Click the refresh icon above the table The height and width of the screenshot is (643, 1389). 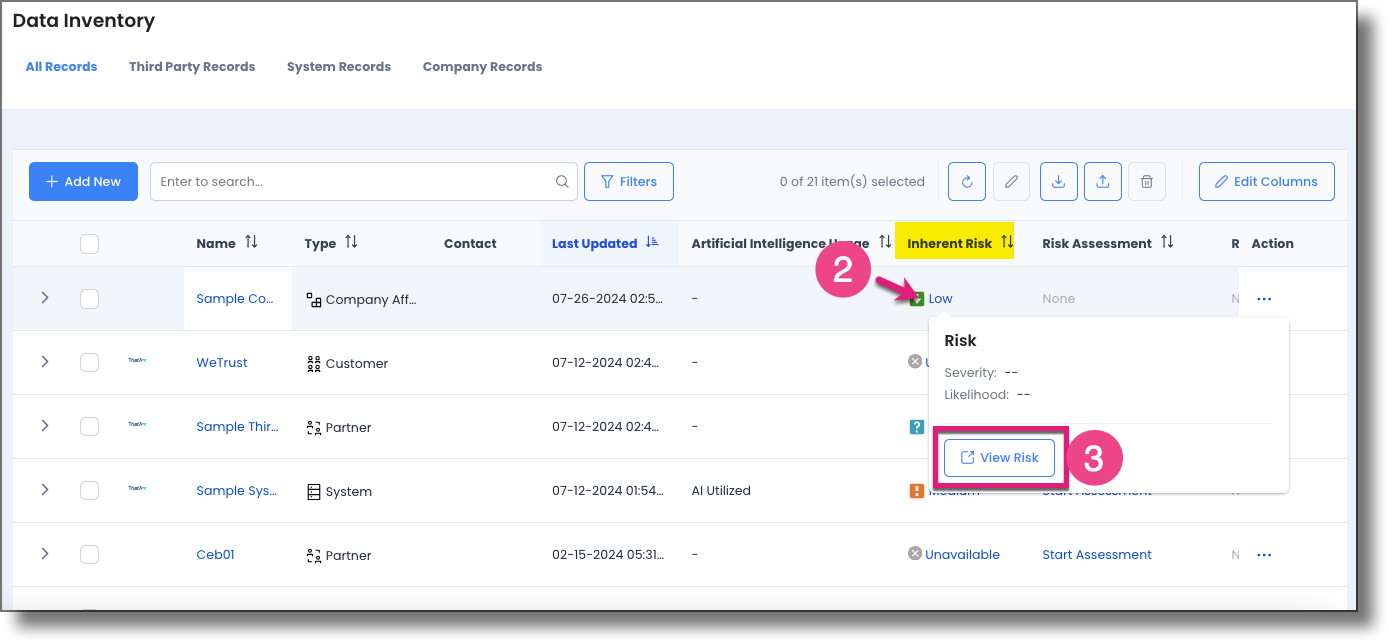coord(966,181)
